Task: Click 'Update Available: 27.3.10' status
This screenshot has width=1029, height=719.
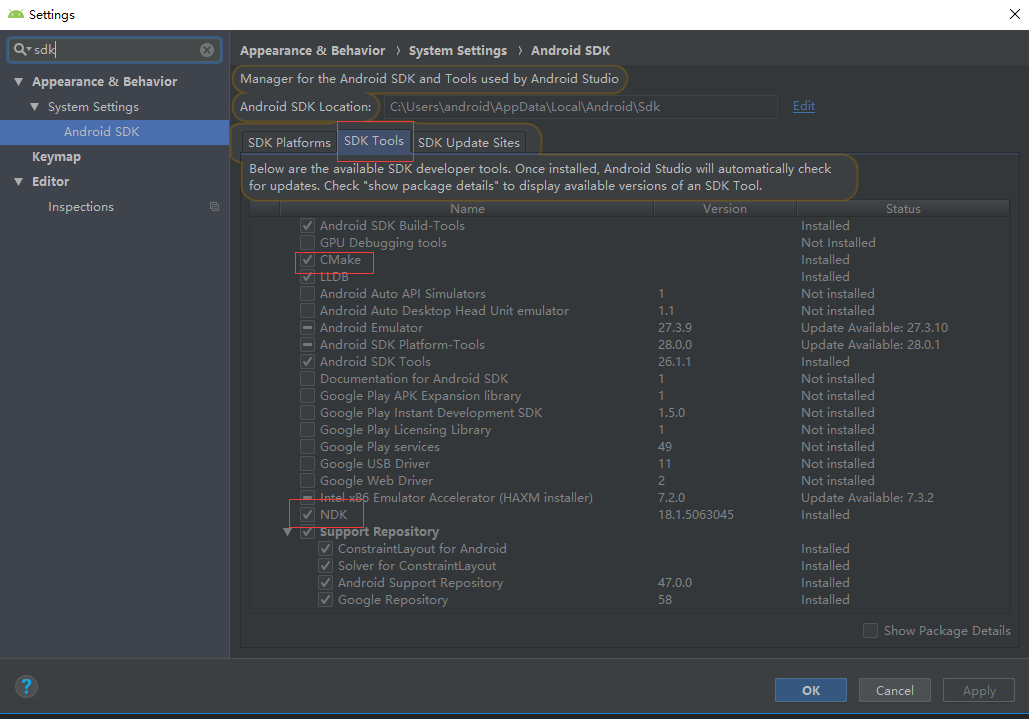Action: (x=874, y=327)
